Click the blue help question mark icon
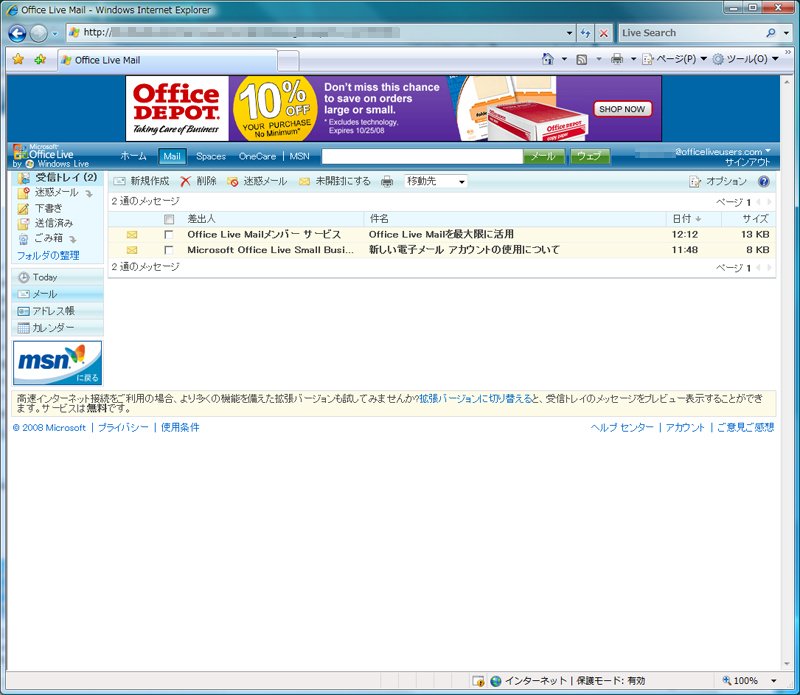800x695 pixels. pyautogui.click(x=763, y=181)
